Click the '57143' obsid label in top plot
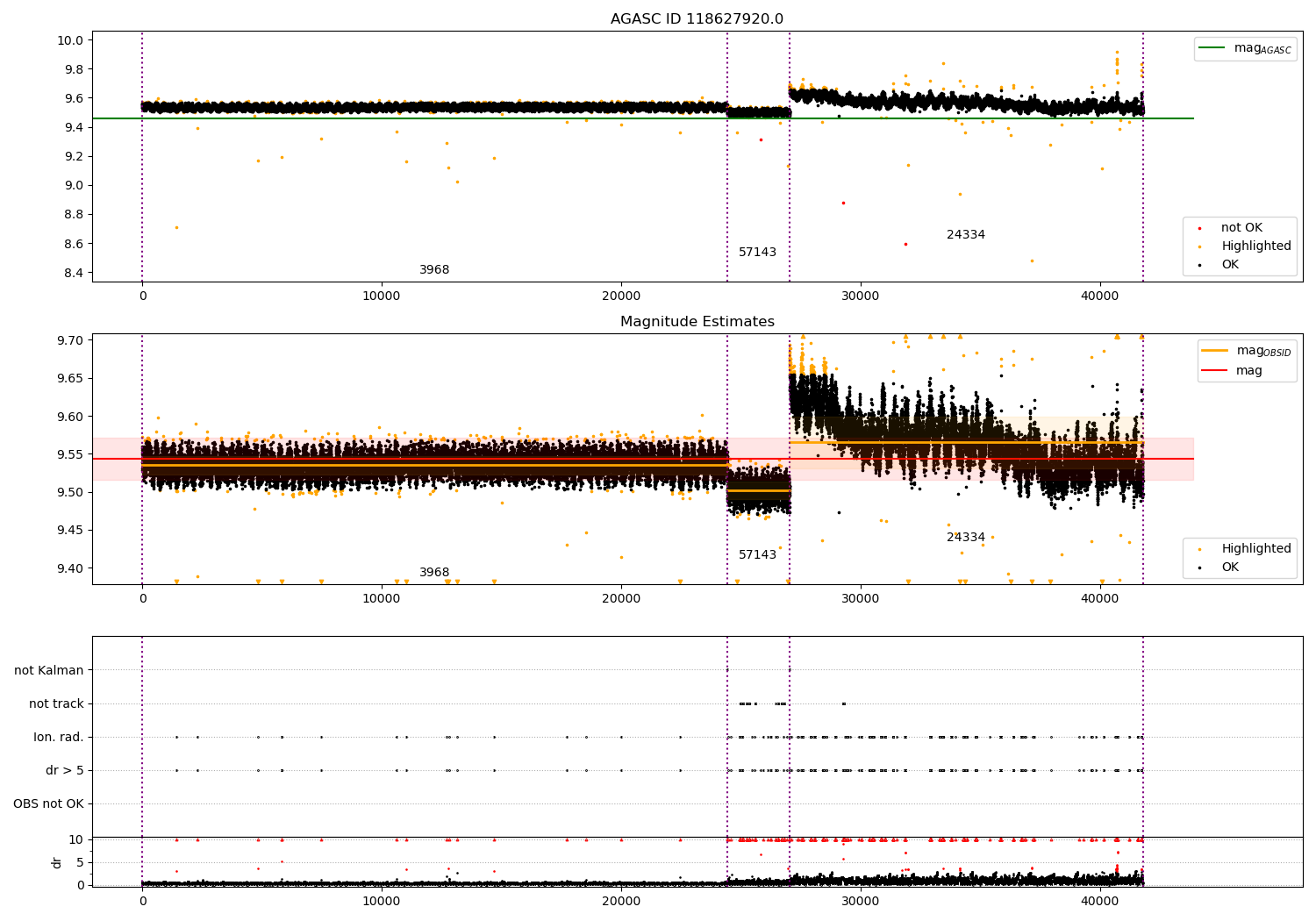 coord(757,253)
